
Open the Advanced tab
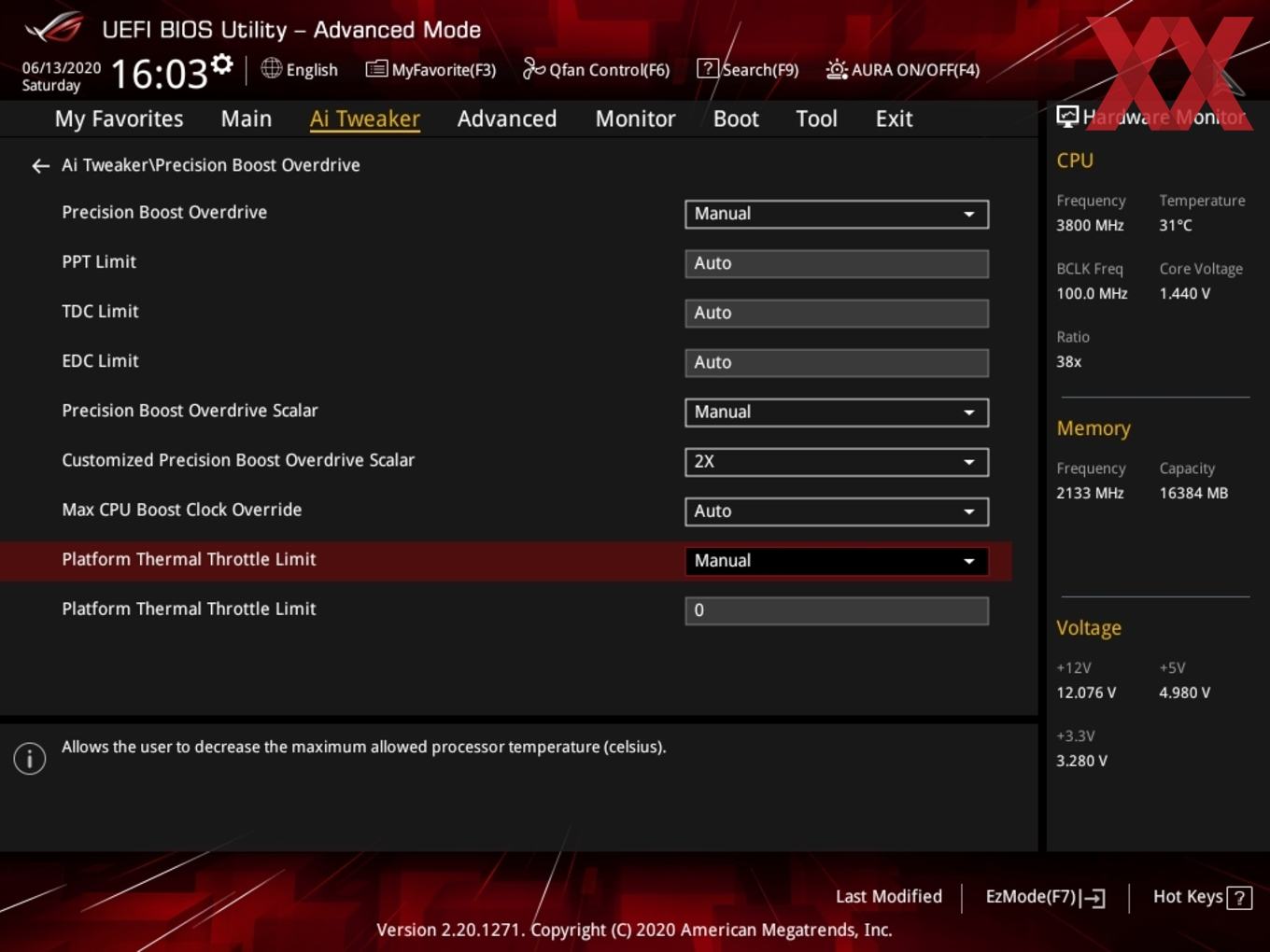pyautogui.click(x=507, y=119)
